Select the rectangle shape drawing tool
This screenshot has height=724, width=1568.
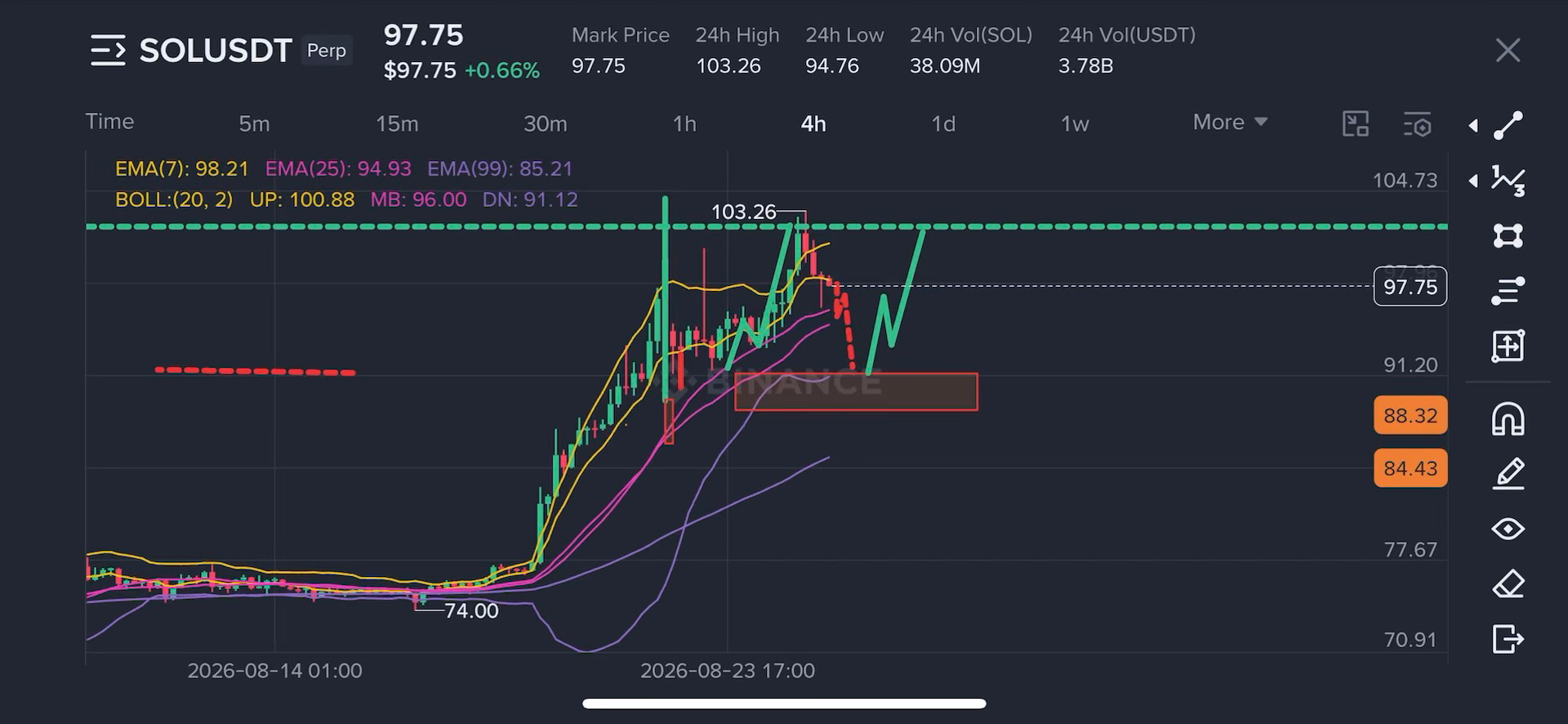1508,236
